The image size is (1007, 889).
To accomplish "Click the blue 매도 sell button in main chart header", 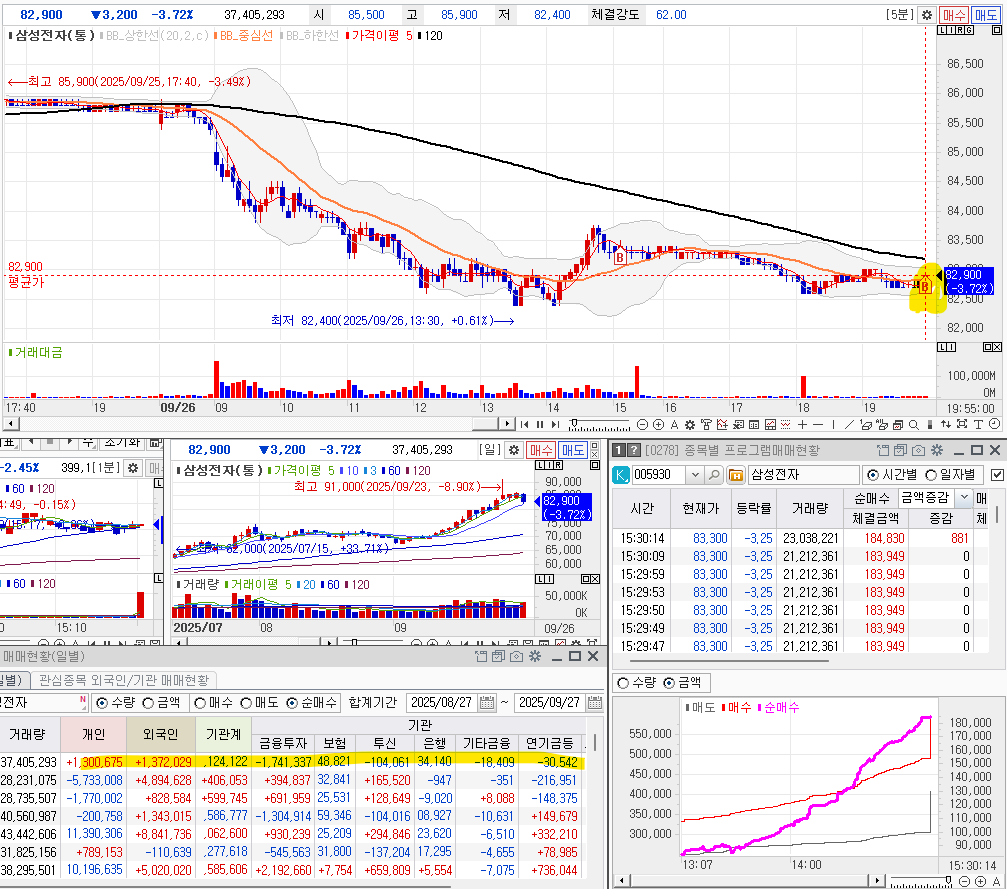I will [x=986, y=15].
